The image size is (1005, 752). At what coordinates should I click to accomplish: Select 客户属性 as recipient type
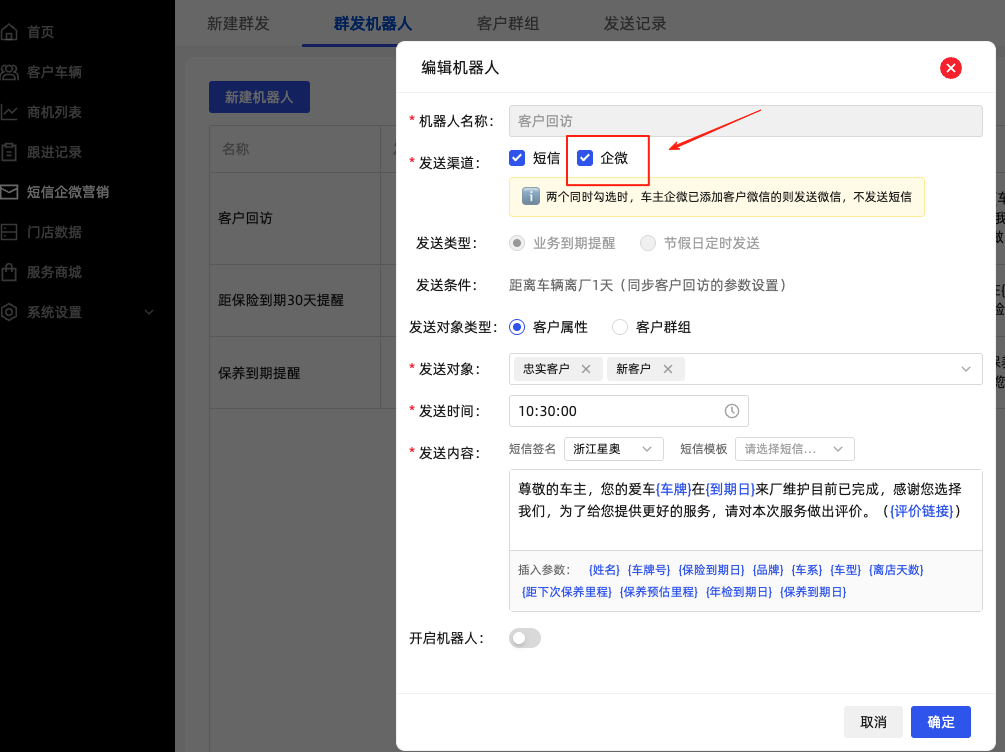click(517, 327)
